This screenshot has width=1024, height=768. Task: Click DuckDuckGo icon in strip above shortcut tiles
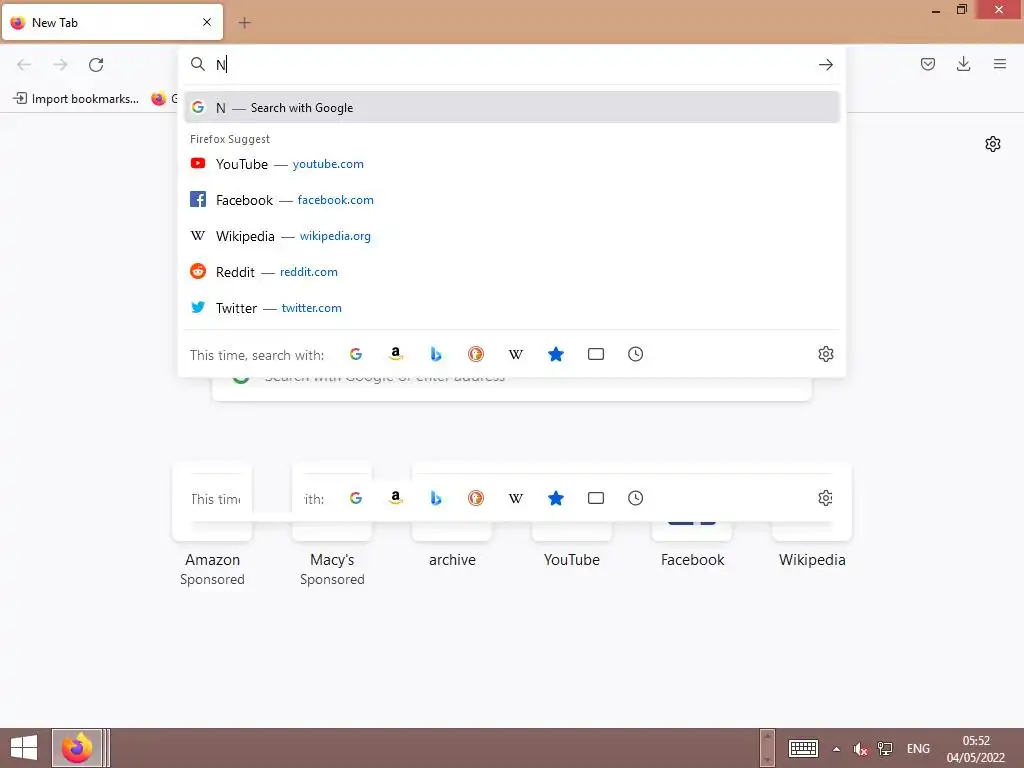(475, 498)
